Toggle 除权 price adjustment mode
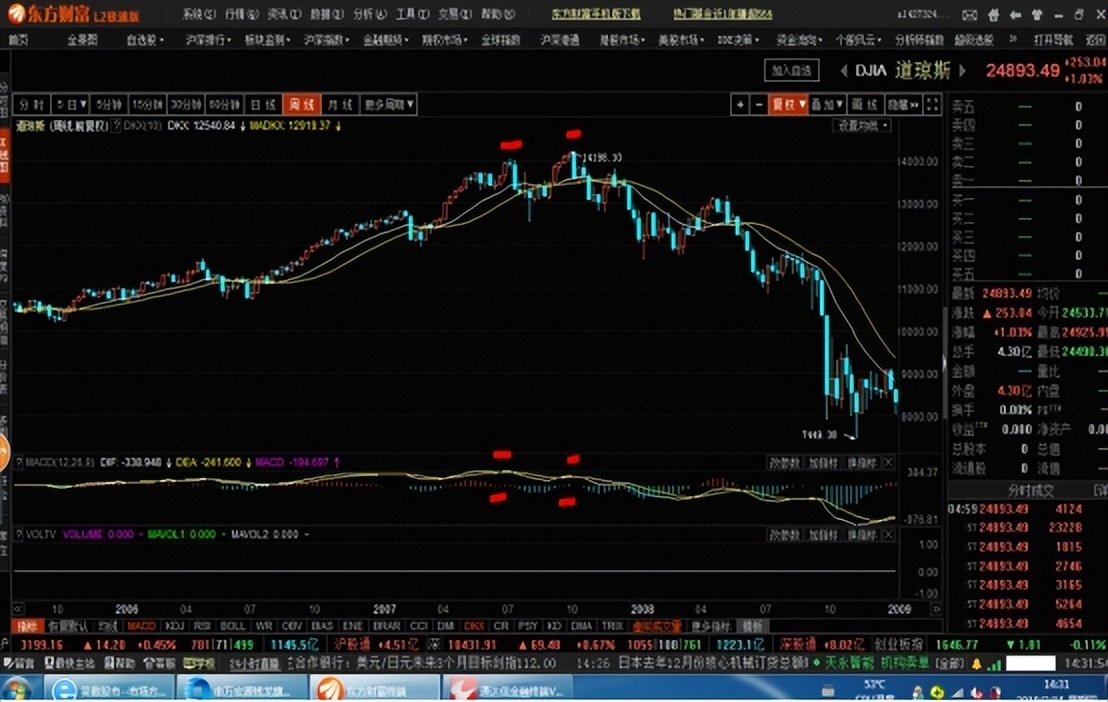The height and width of the screenshot is (702, 1108). point(786,104)
